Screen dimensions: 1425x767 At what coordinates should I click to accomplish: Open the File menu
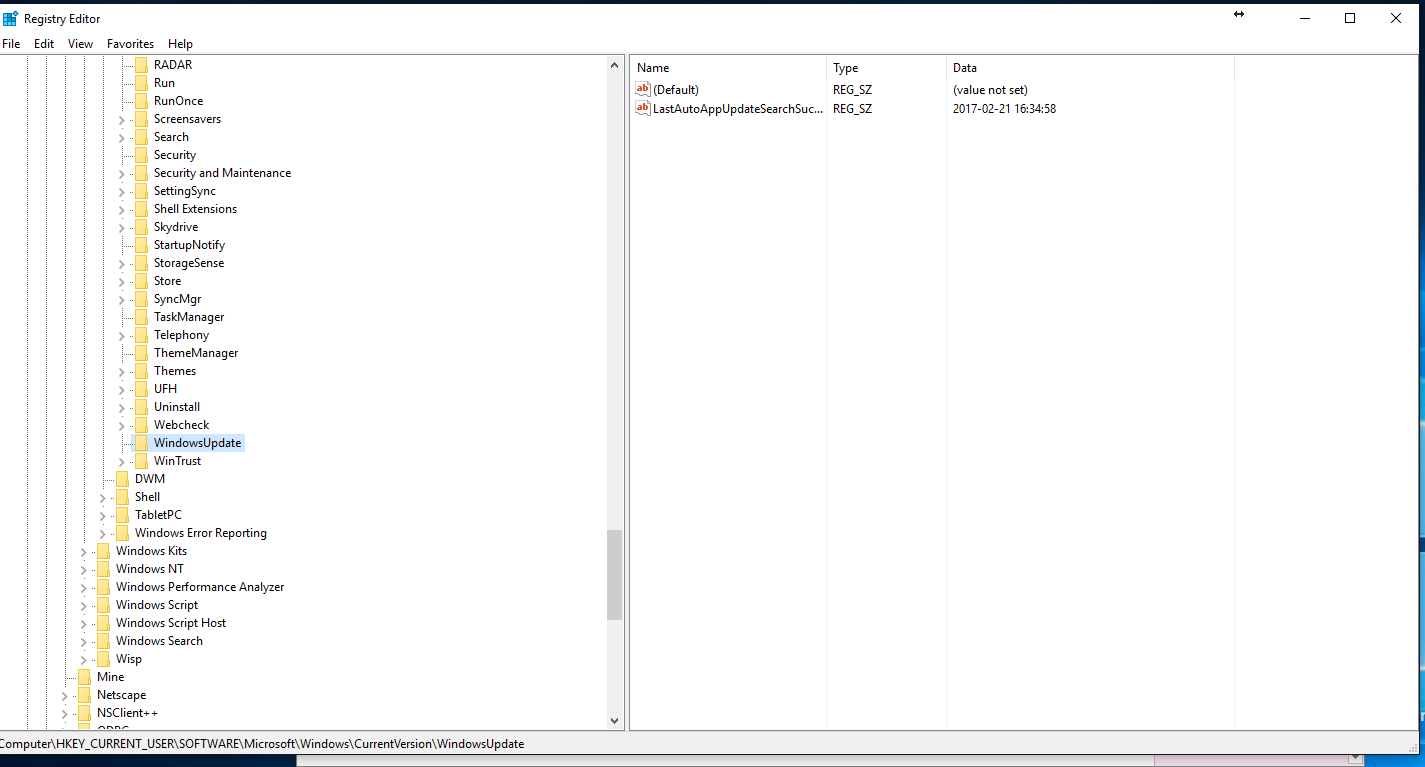click(11, 44)
